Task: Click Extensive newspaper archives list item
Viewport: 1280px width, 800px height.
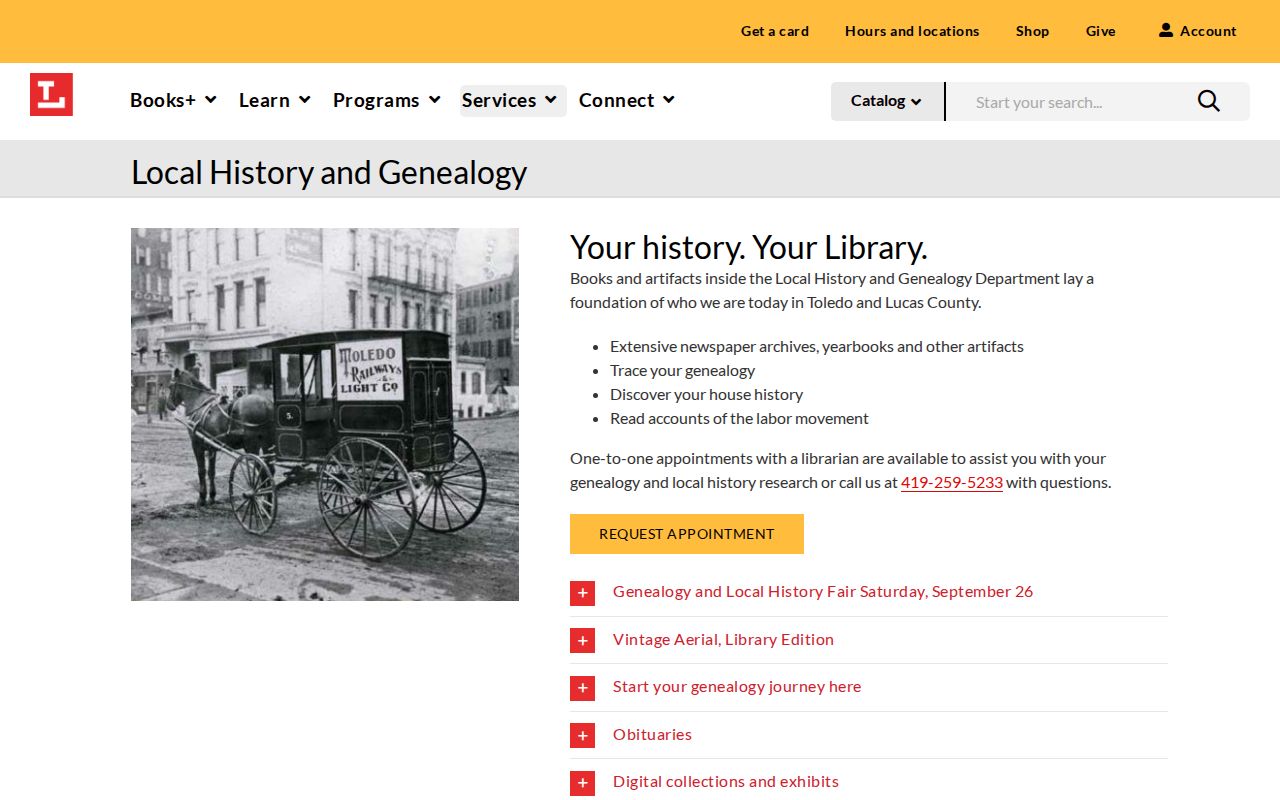Action: pos(817,346)
